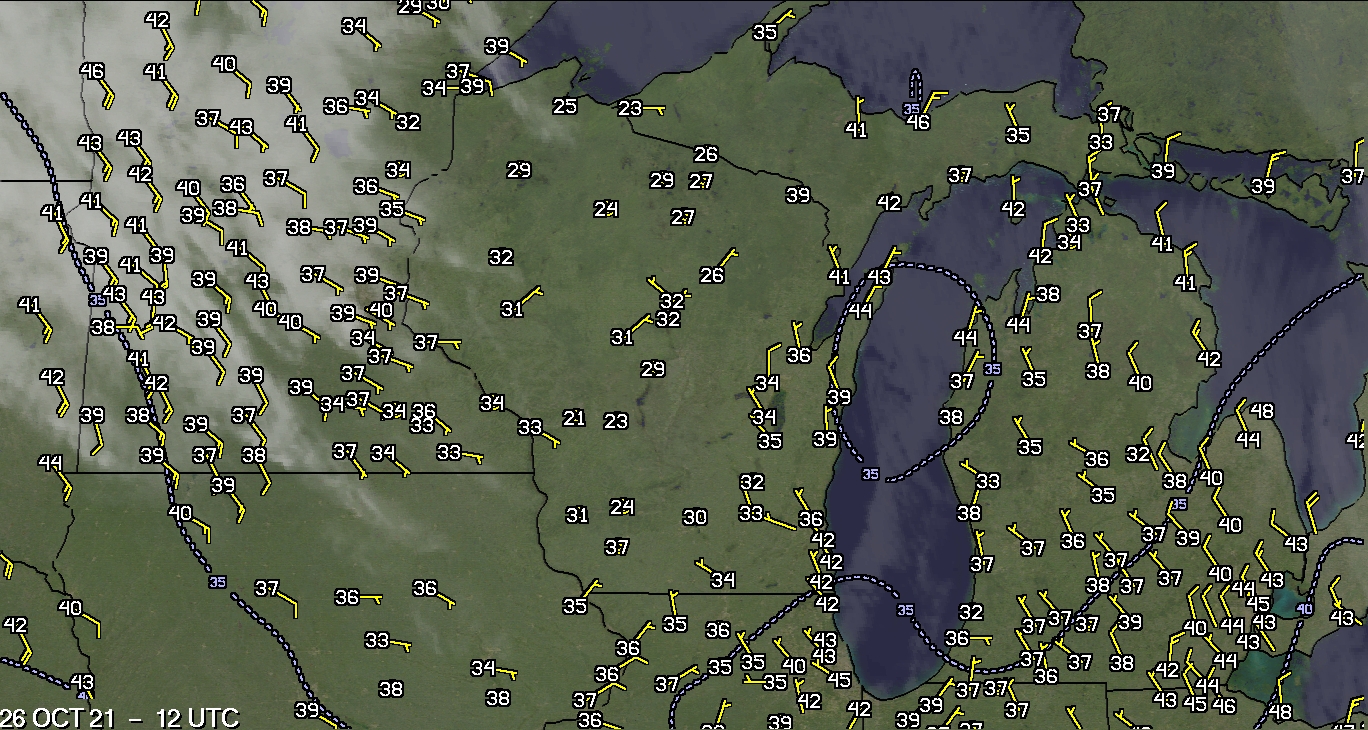Select the 35 isotherm label on Lake Michigan's east shore
This screenshot has height=730, width=1368.
(x=992, y=369)
